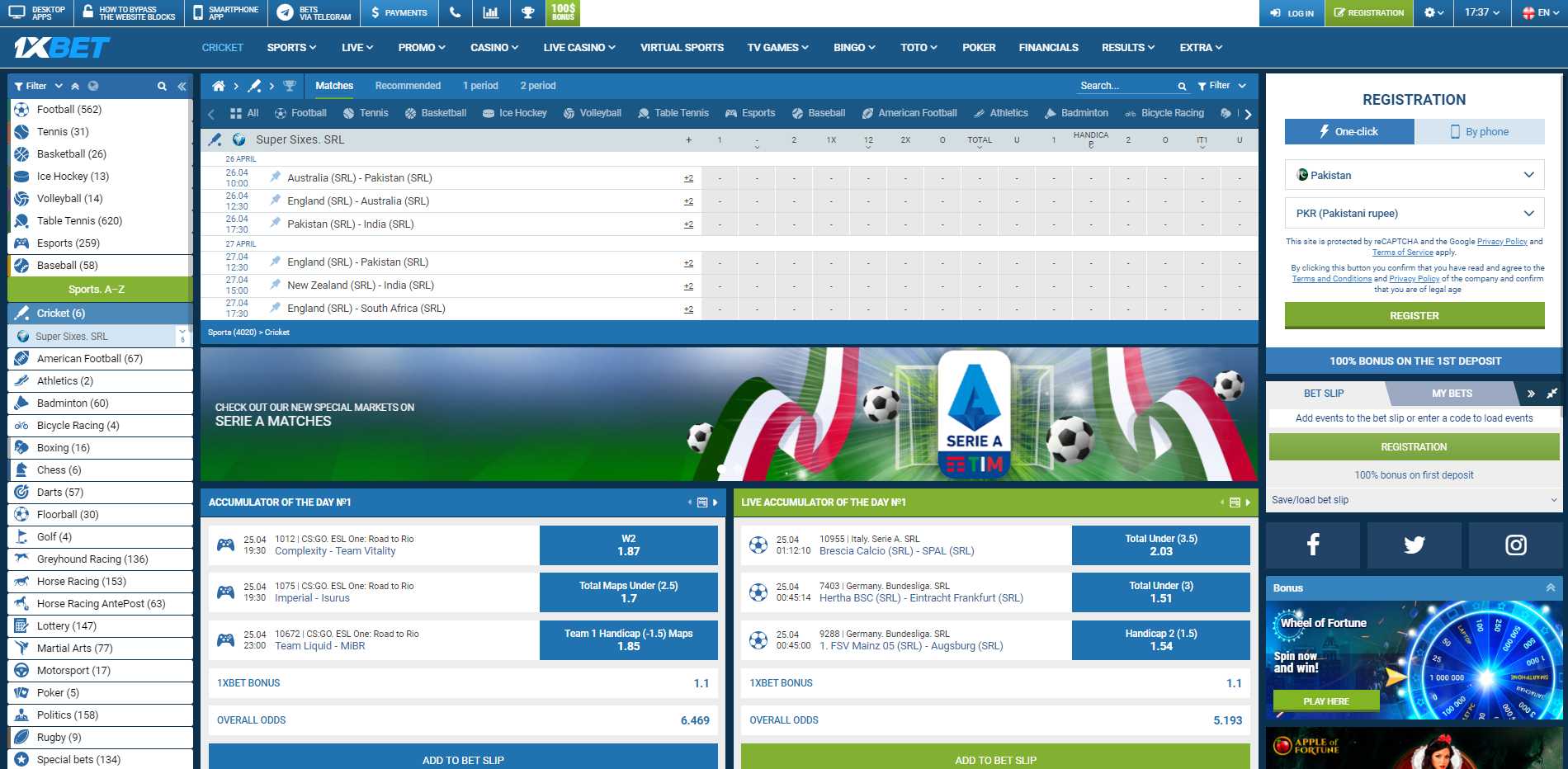1568x769 pixels.
Task: Open the Bets via Telegram link
Action: click(314, 12)
